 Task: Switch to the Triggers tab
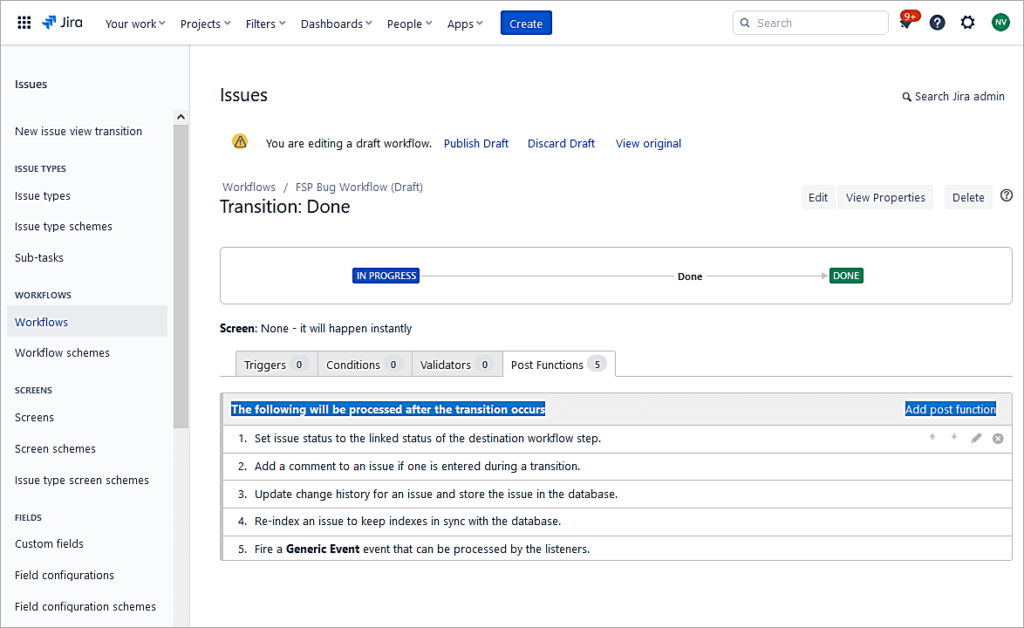275,365
